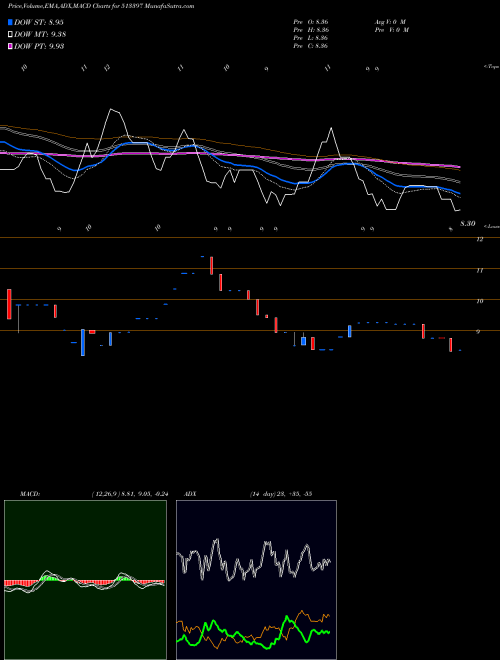500x660 pixels.
Task: Open the dark blue ADX chart panel
Action: click(x=256, y=580)
